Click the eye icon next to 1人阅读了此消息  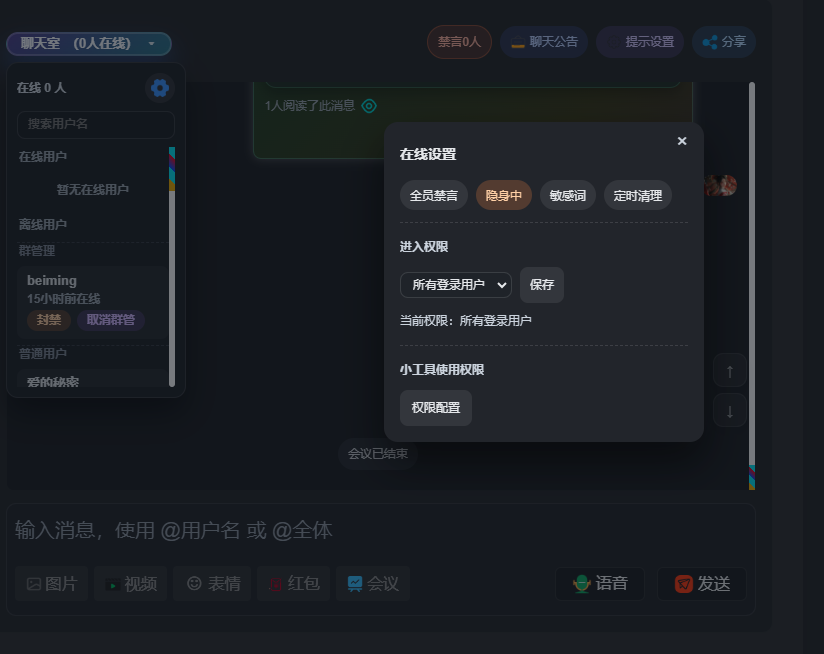pos(369,106)
